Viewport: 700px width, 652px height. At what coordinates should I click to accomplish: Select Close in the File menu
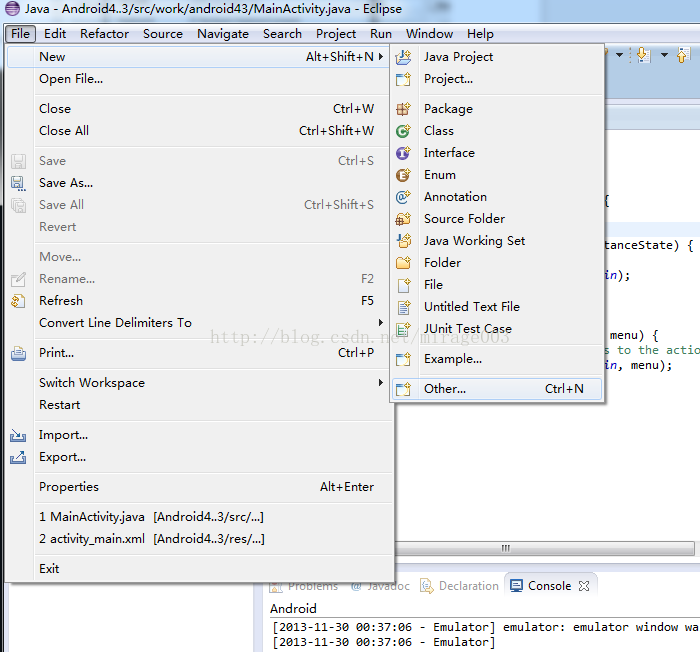click(x=199, y=109)
